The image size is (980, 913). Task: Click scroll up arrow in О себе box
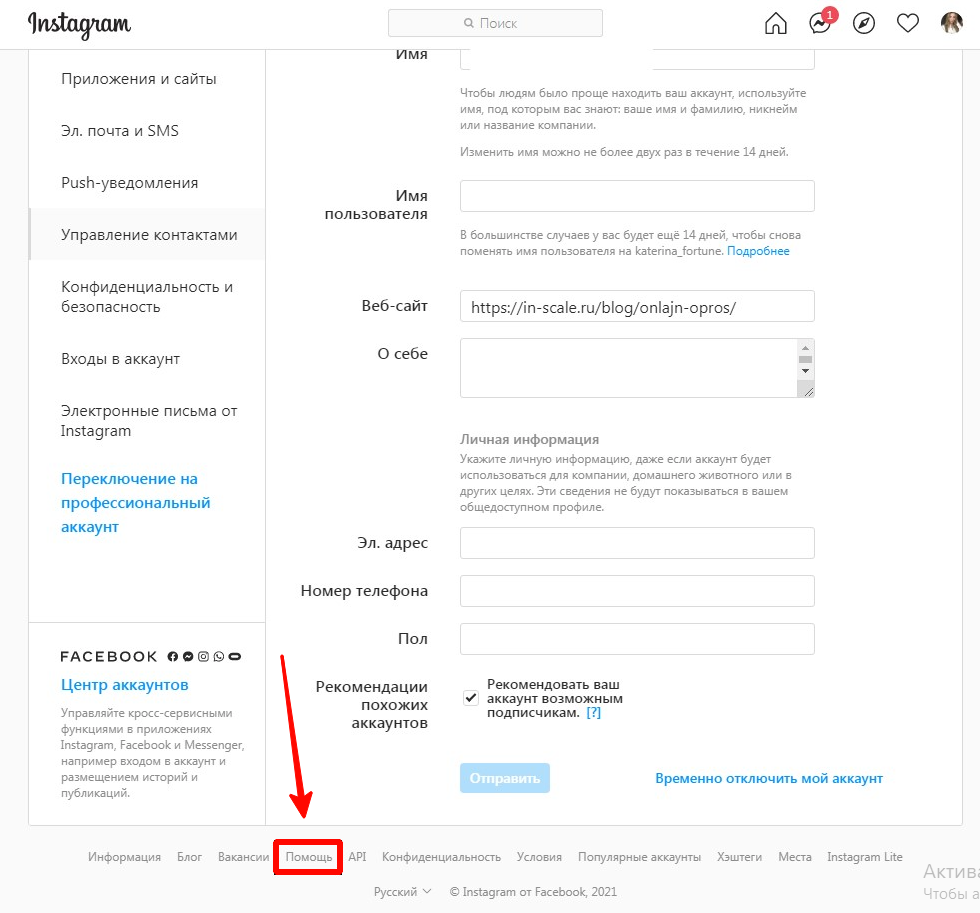(x=806, y=347)
